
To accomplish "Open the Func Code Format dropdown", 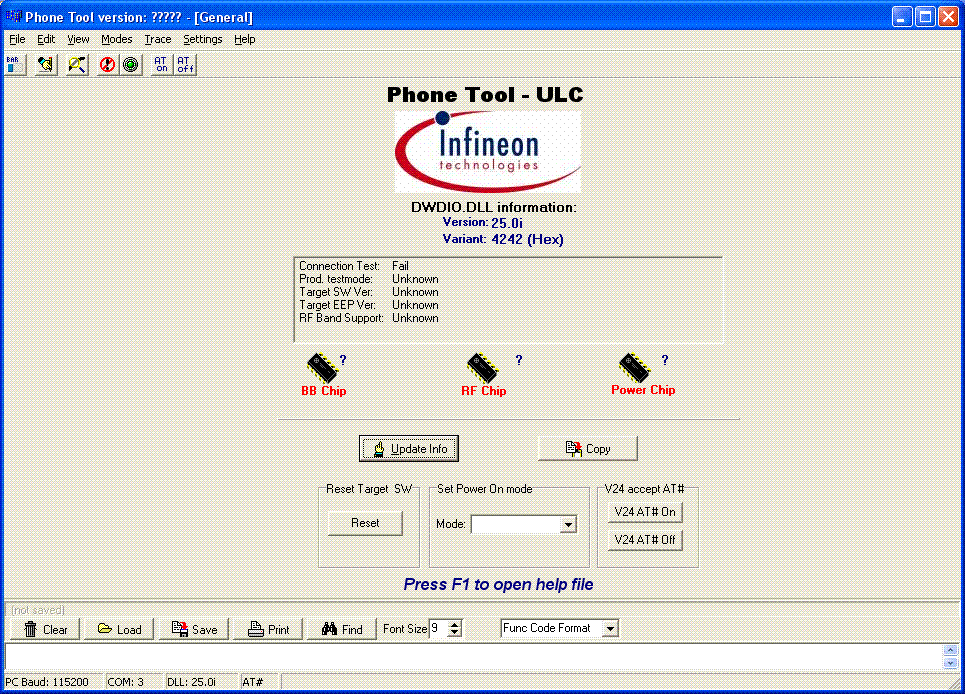I will 611,628.
